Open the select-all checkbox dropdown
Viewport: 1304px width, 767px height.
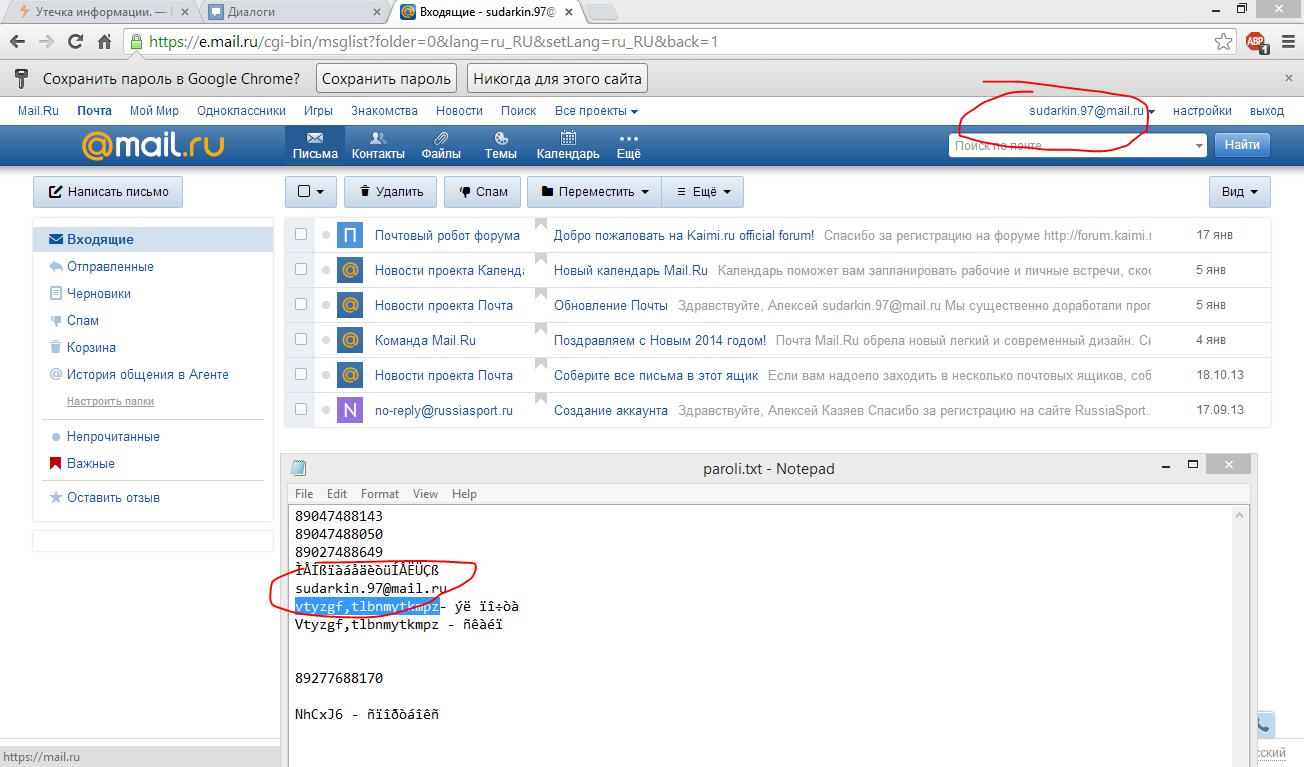click(x=311, y=191)
